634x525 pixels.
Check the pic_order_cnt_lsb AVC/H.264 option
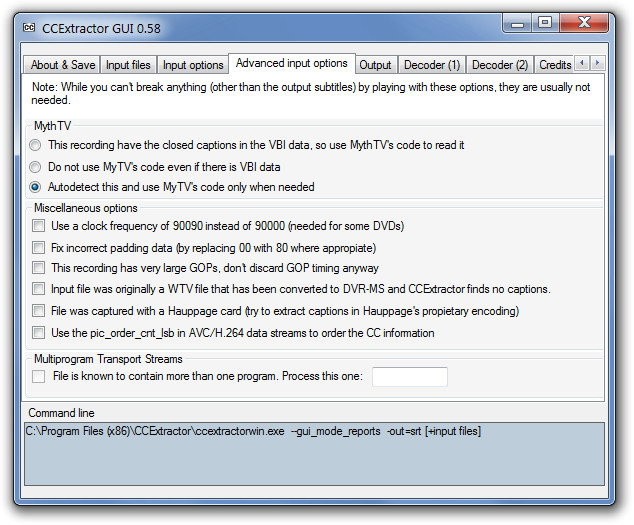pos(38,332)
